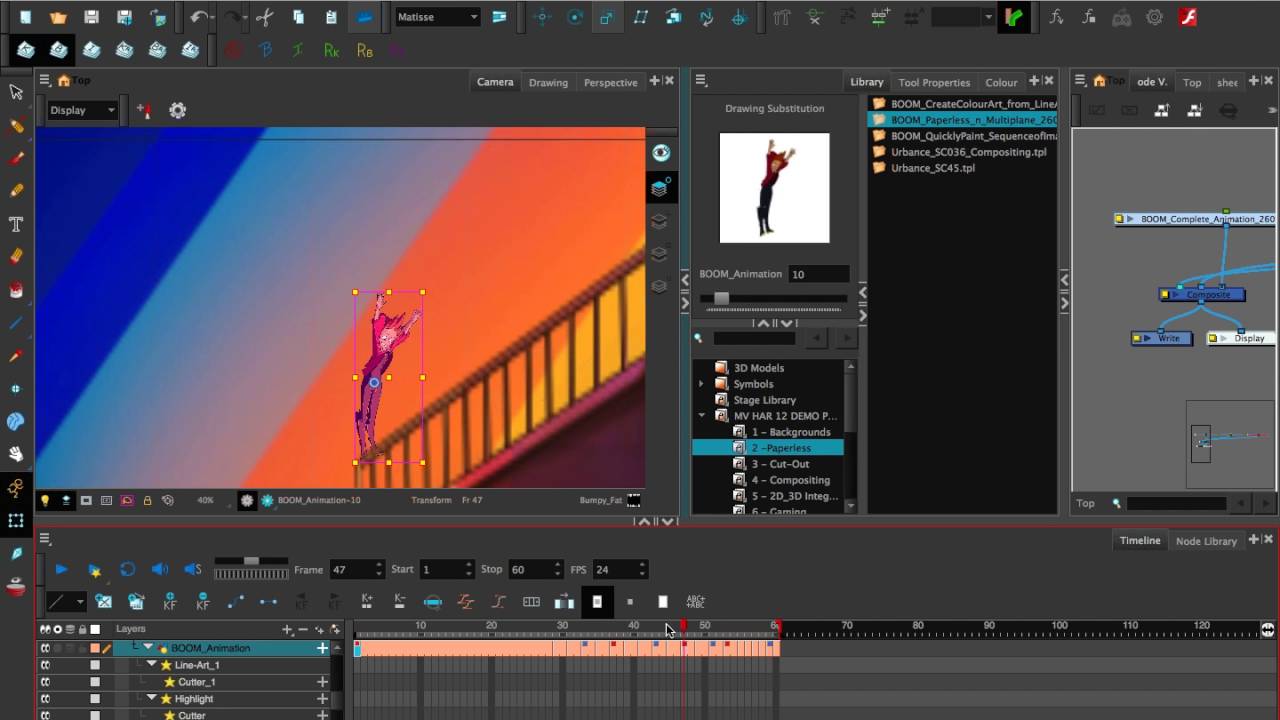Cut selection with the scissors icon

click(265, 17)
